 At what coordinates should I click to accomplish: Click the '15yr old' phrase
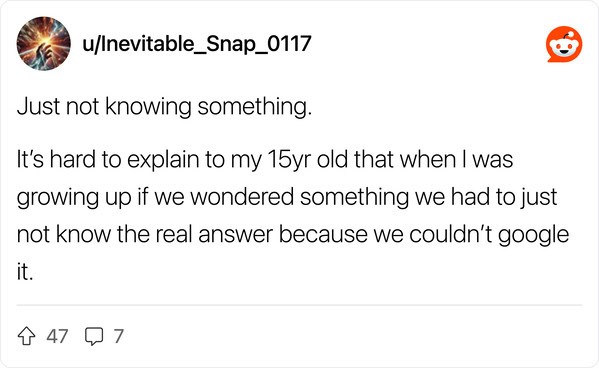[x=308, y=159]
